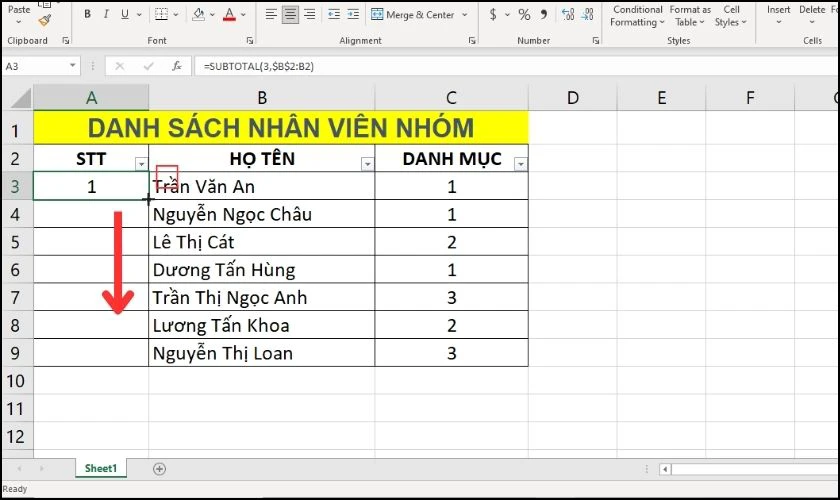Apply accounting dollar format
The width and height of the screenshot is (840, 500).
[x=493, y=14]
